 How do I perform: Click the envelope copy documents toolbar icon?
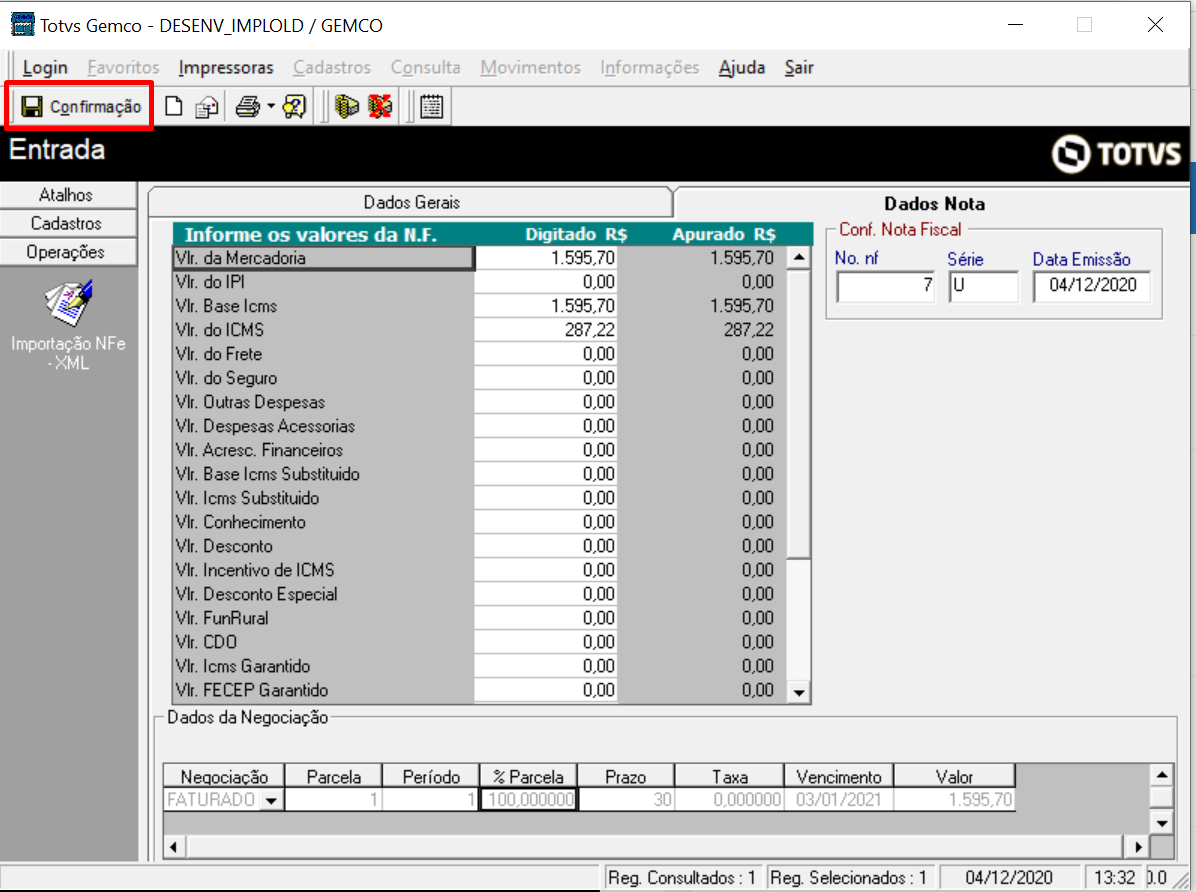click(x=207, y=107)
